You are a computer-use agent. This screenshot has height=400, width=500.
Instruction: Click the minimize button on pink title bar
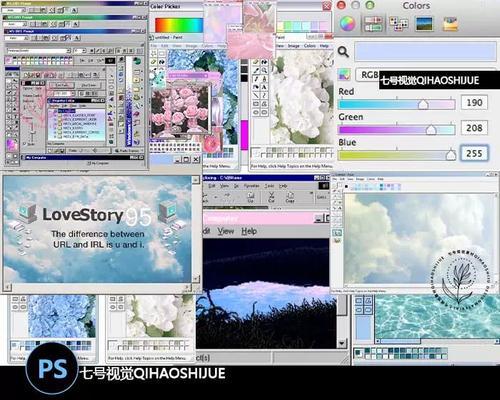pos(318,219)
